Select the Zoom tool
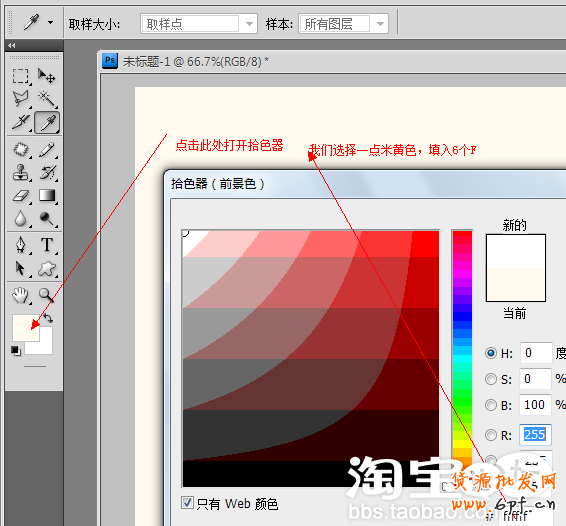The width and height of the screenshot is (566, 526). click(47, 295)
